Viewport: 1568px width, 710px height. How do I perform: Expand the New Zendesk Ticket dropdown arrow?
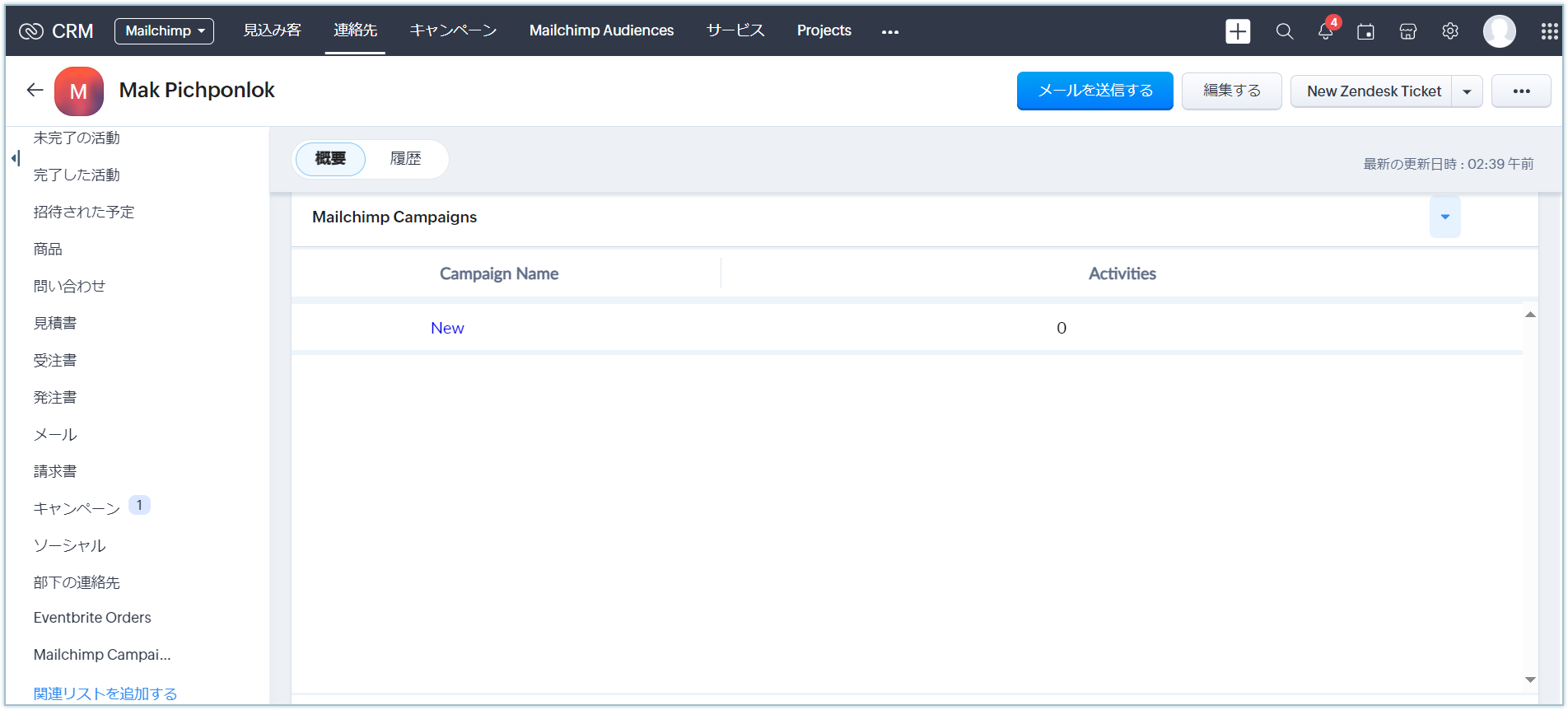pos(1467,91)
